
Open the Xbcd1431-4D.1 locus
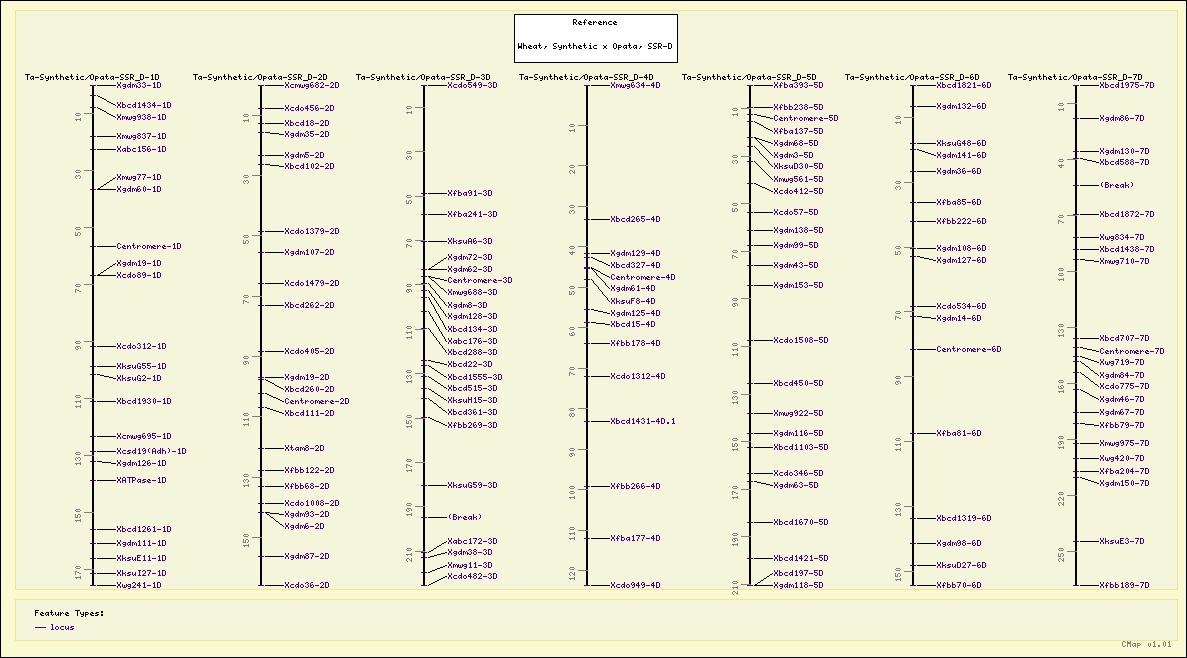[x=643, y=421]
